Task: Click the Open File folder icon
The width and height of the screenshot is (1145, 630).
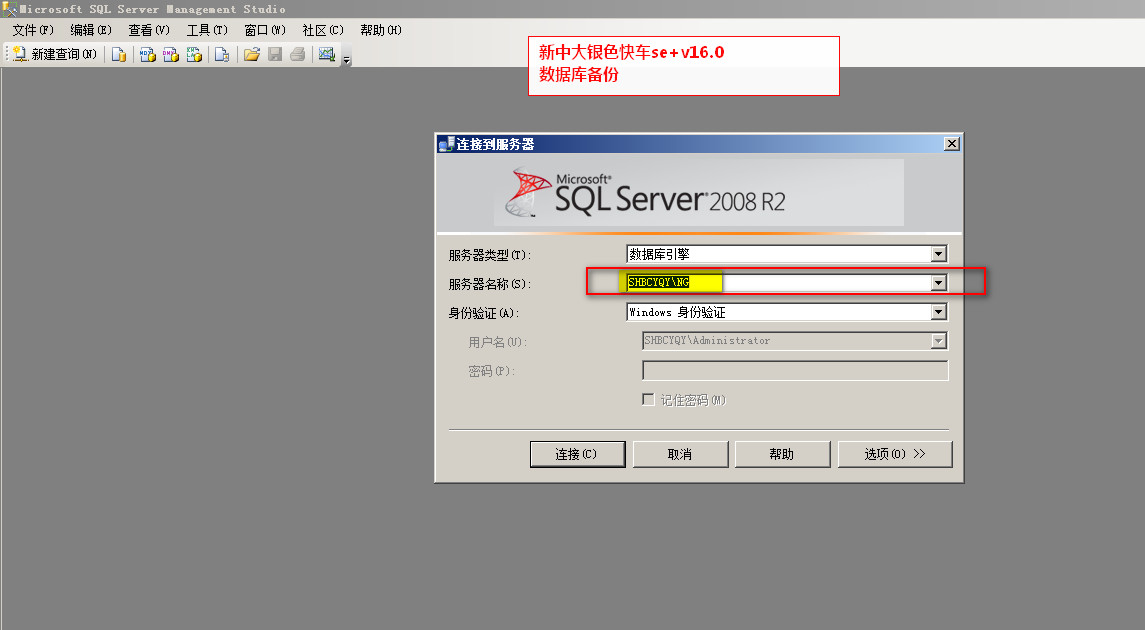Action: coord(252,54)
